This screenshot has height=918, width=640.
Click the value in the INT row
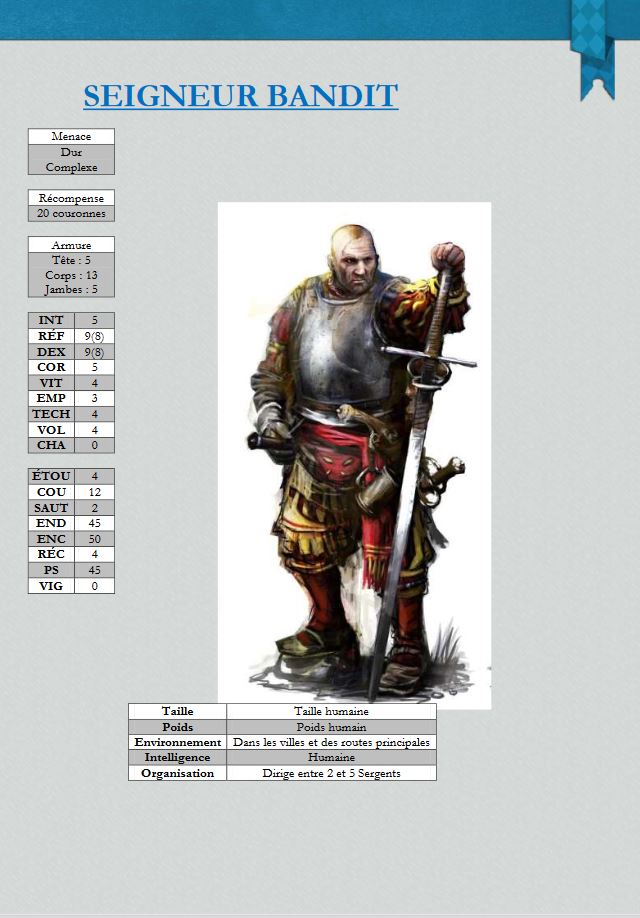click(x=94, y=320)
